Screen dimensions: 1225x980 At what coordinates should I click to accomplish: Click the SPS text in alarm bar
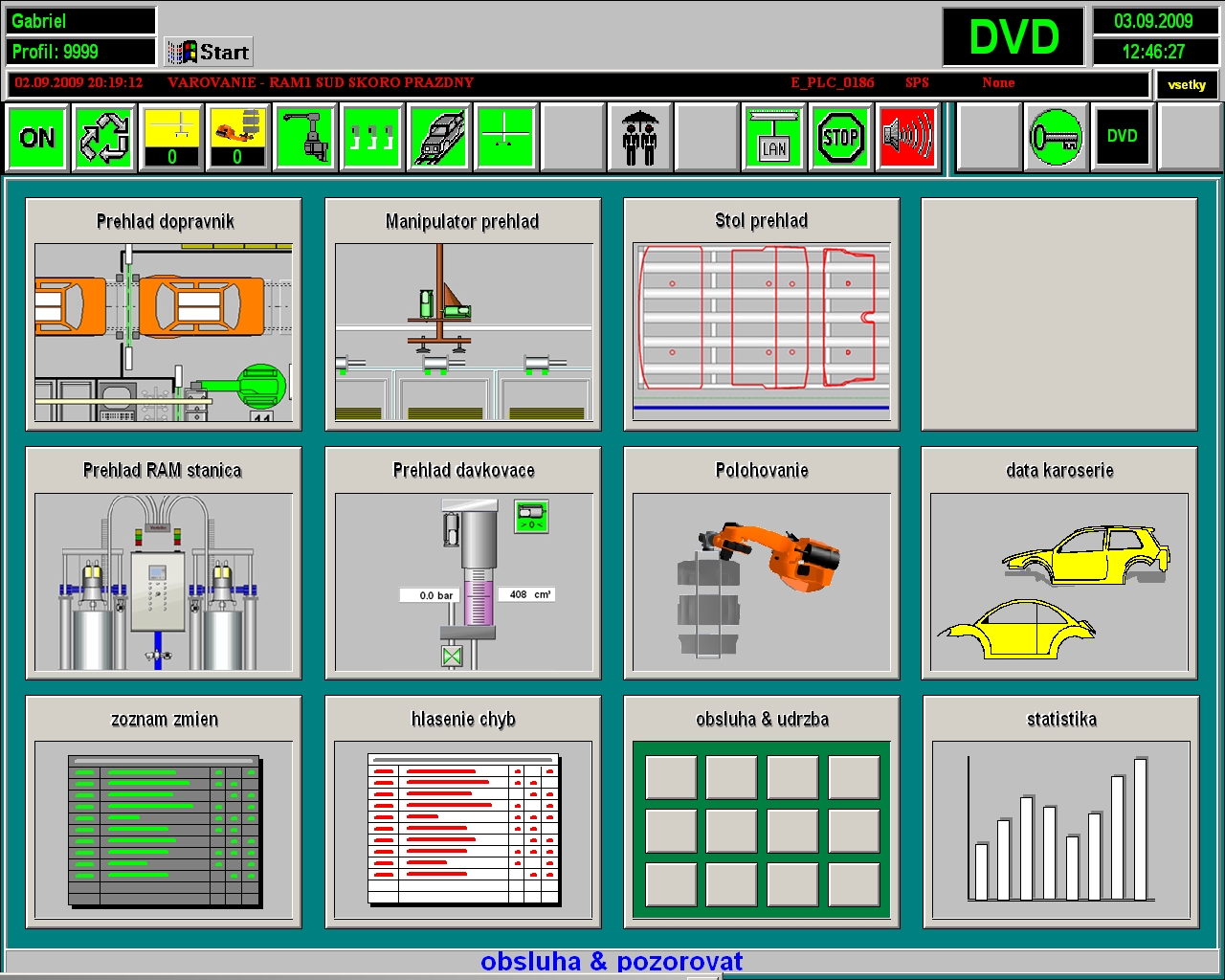click(917, 83)
